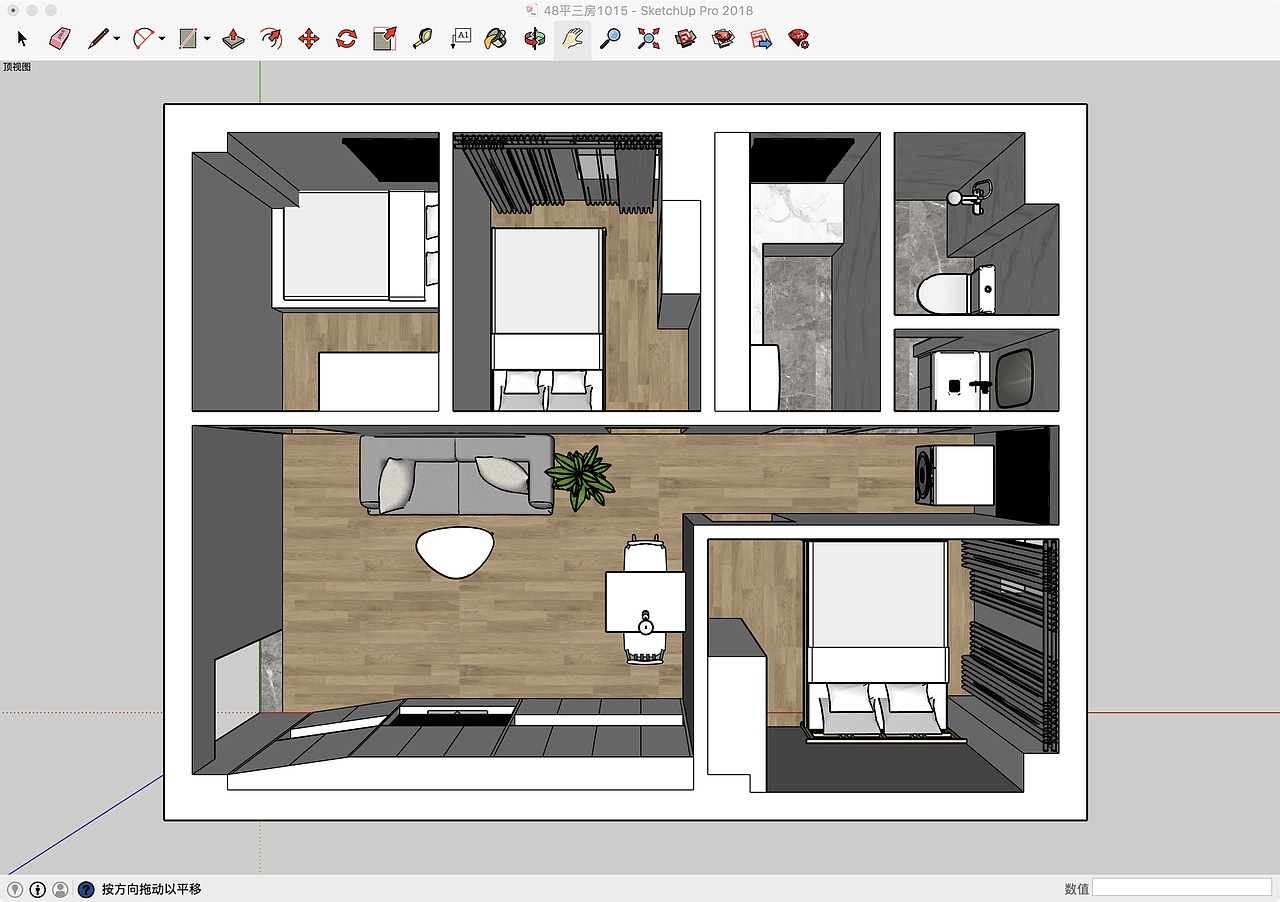The height and width of the screenshot is (902, 1280).
Task: Pick the Paint Bucket tool
Action: 495,39
